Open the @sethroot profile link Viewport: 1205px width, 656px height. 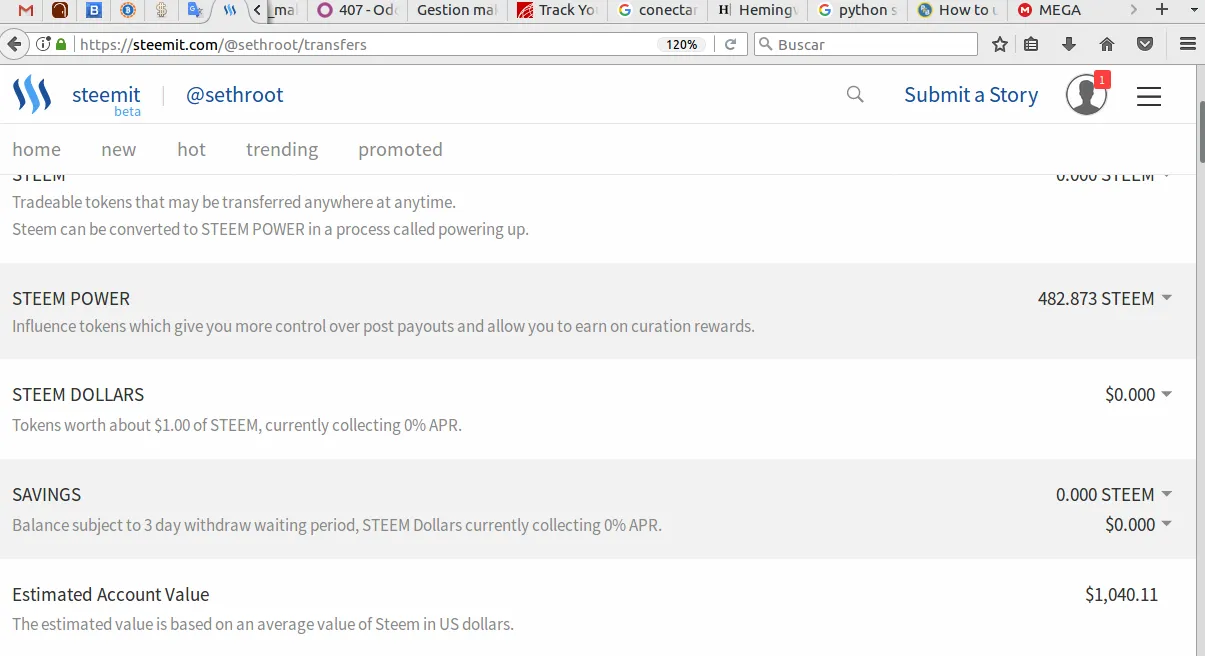[x=235, y=95]
